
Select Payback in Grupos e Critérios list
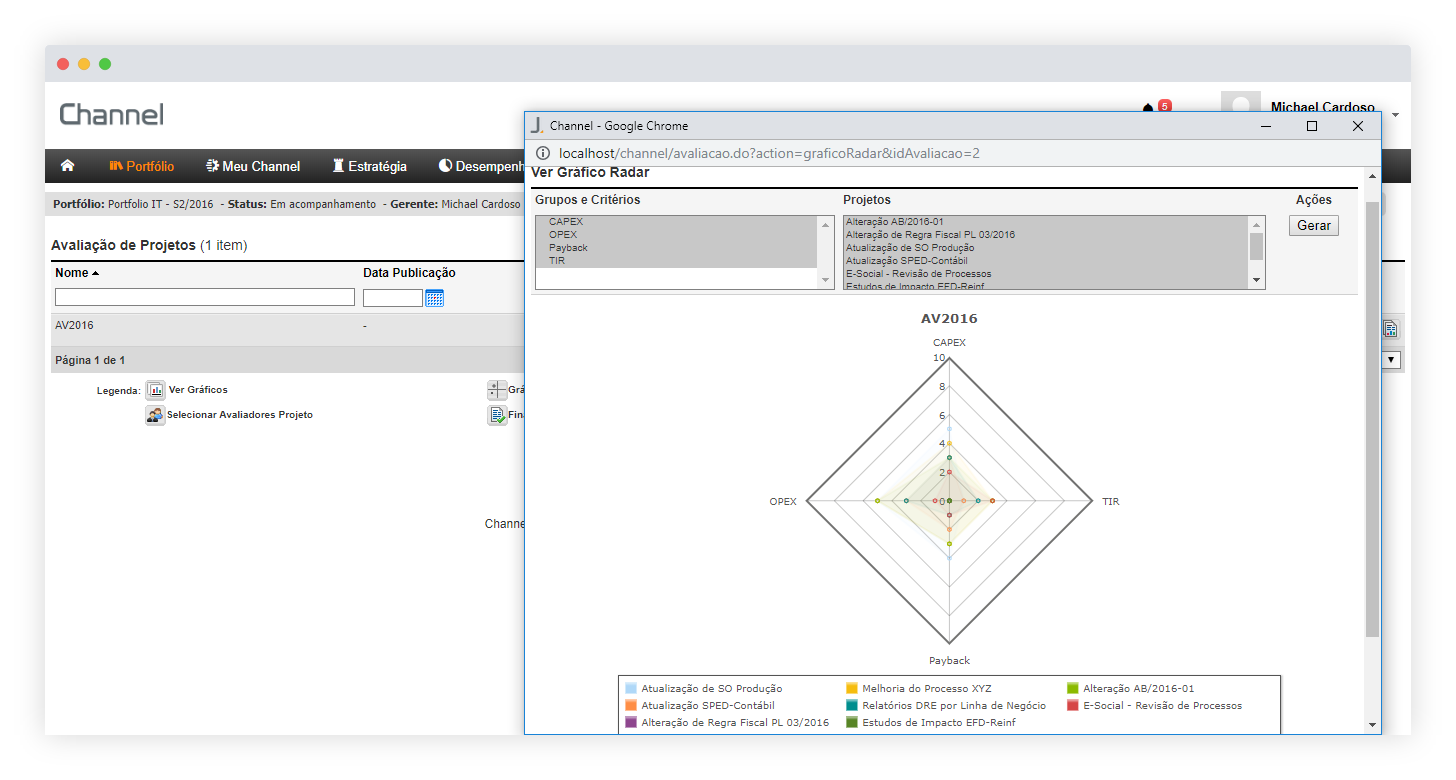[x=568, y=247]
